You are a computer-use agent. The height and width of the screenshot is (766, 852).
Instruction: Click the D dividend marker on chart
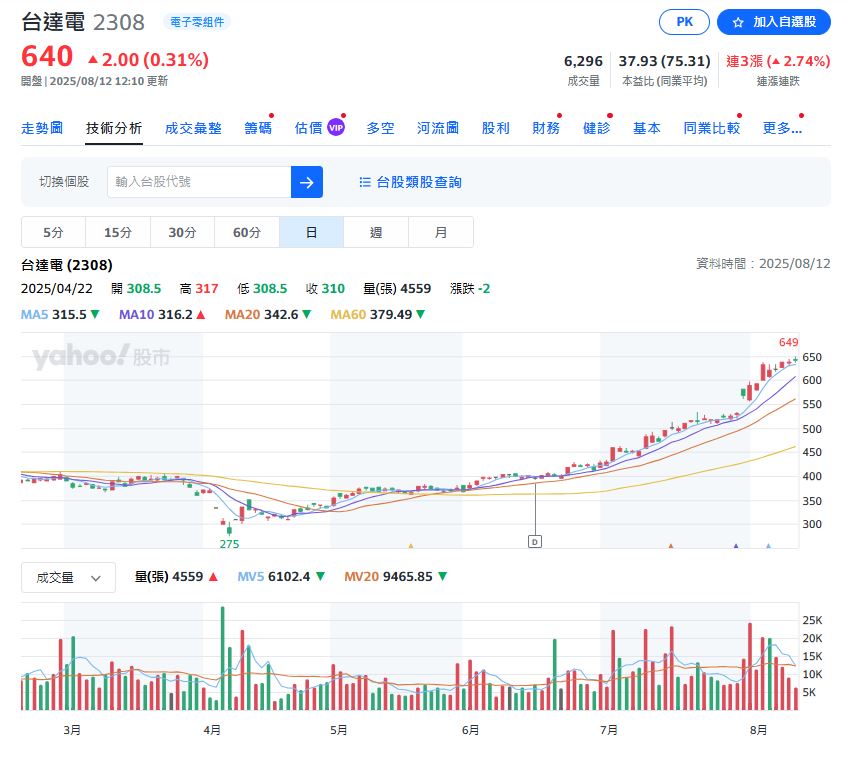tap(535, 542)
